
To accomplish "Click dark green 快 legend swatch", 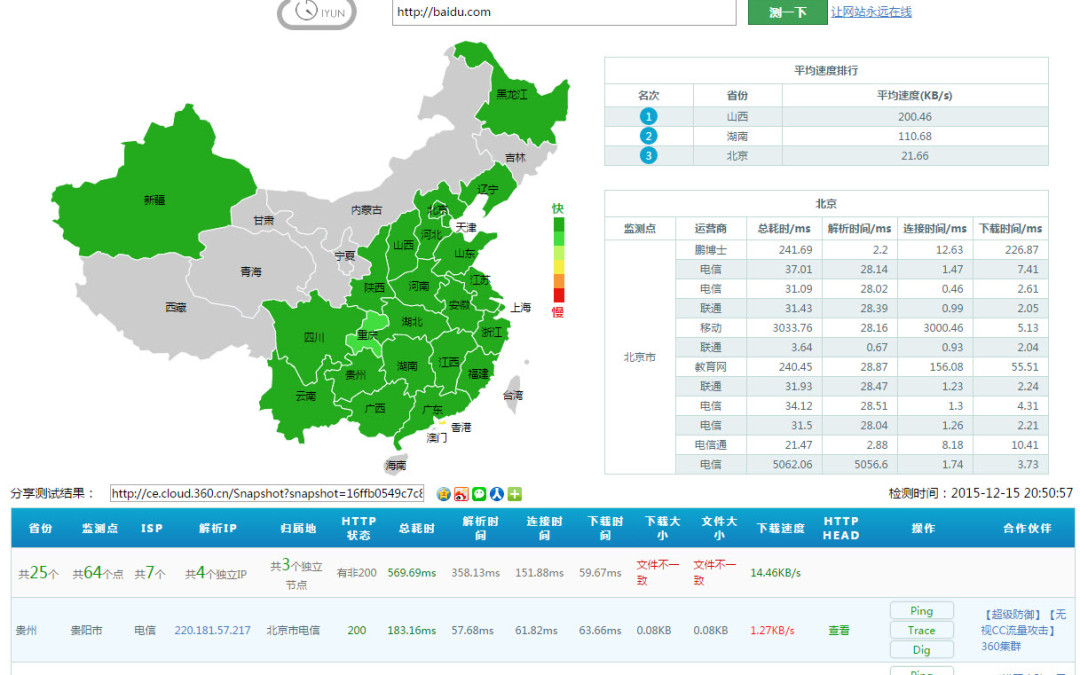I will (x=559, y=225).
